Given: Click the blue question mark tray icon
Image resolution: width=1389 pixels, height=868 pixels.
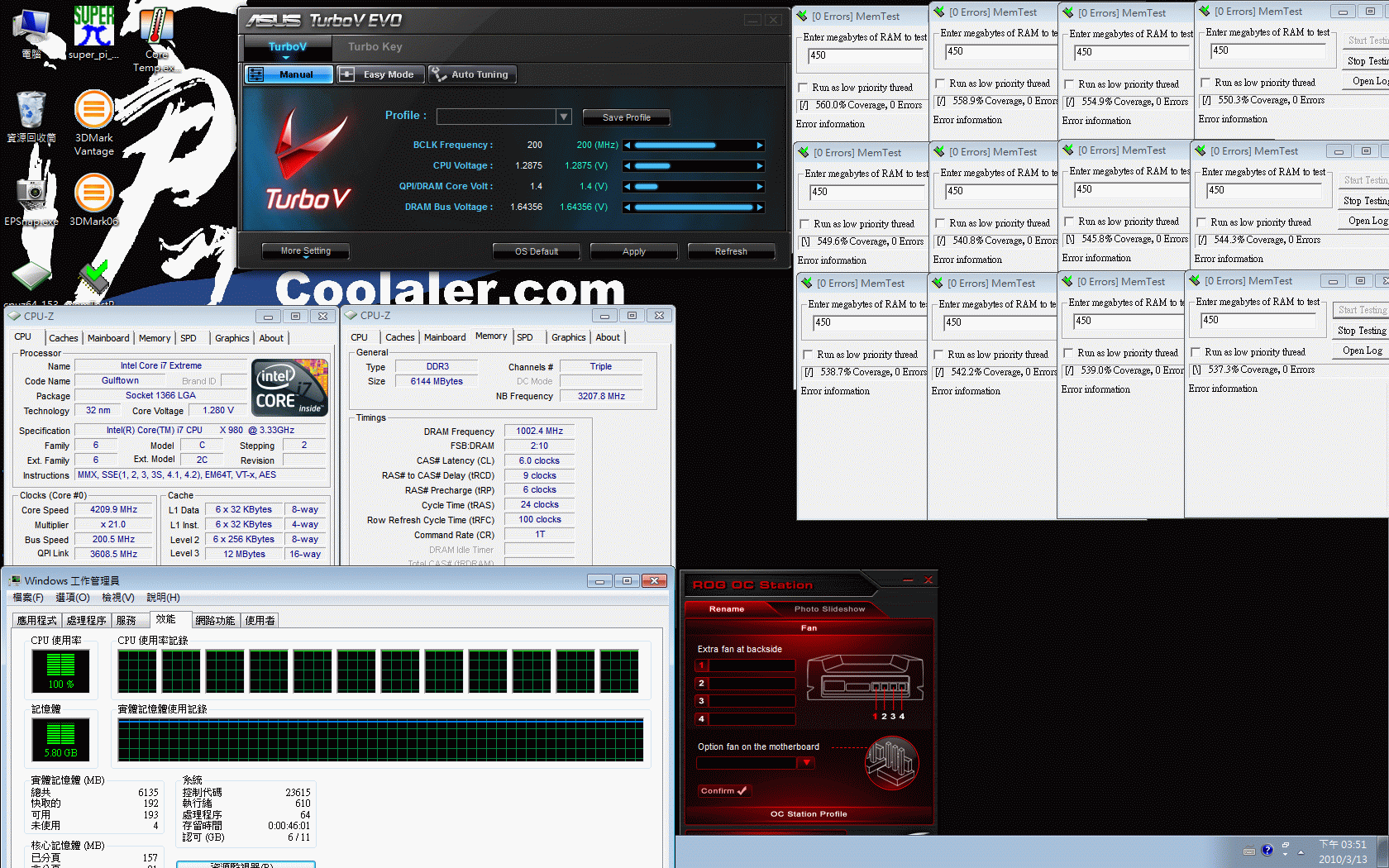Looking at the screenshot, I should pyautogui.click(x=1267, y=851).
